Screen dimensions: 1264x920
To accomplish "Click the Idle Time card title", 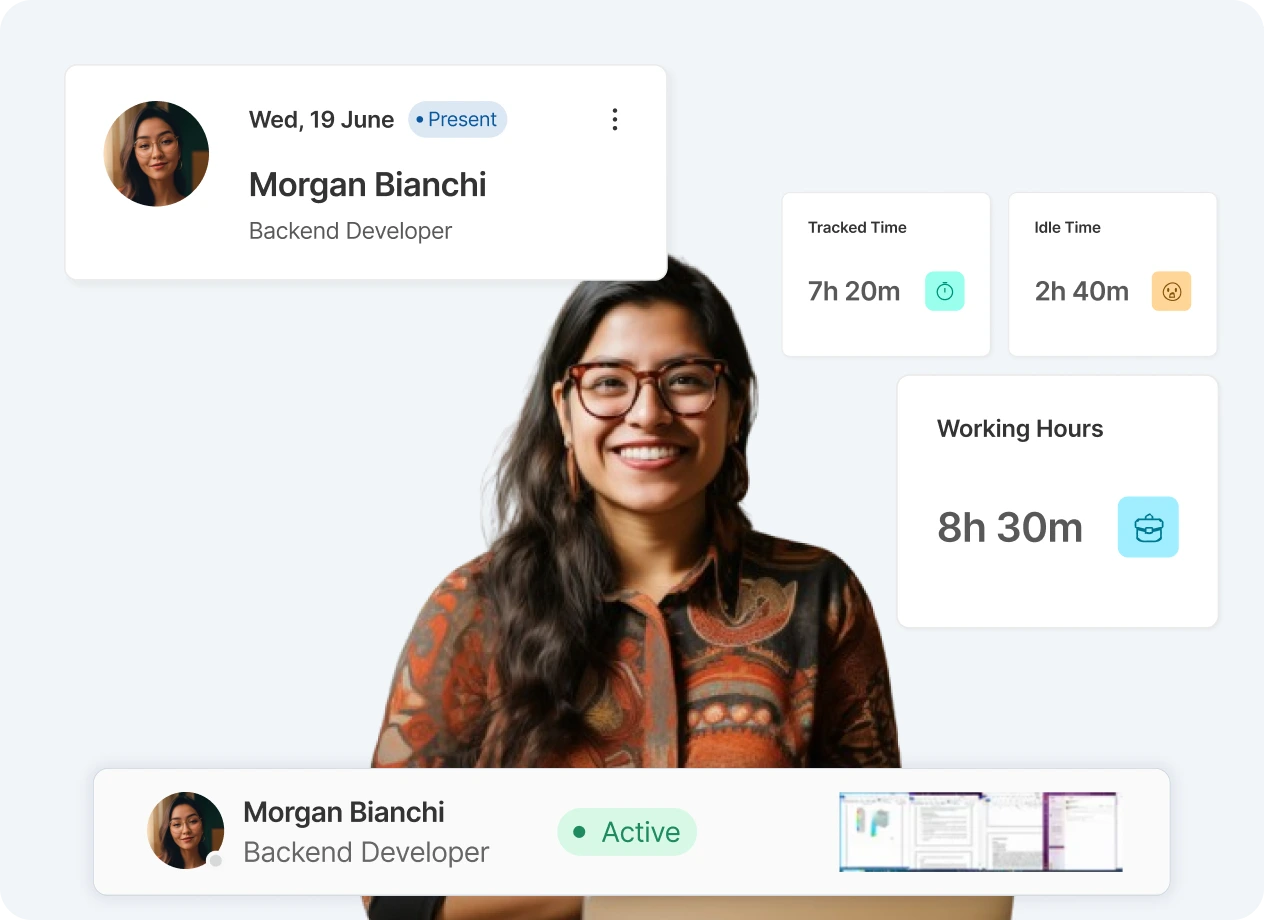I will [x=1067, y=228].
